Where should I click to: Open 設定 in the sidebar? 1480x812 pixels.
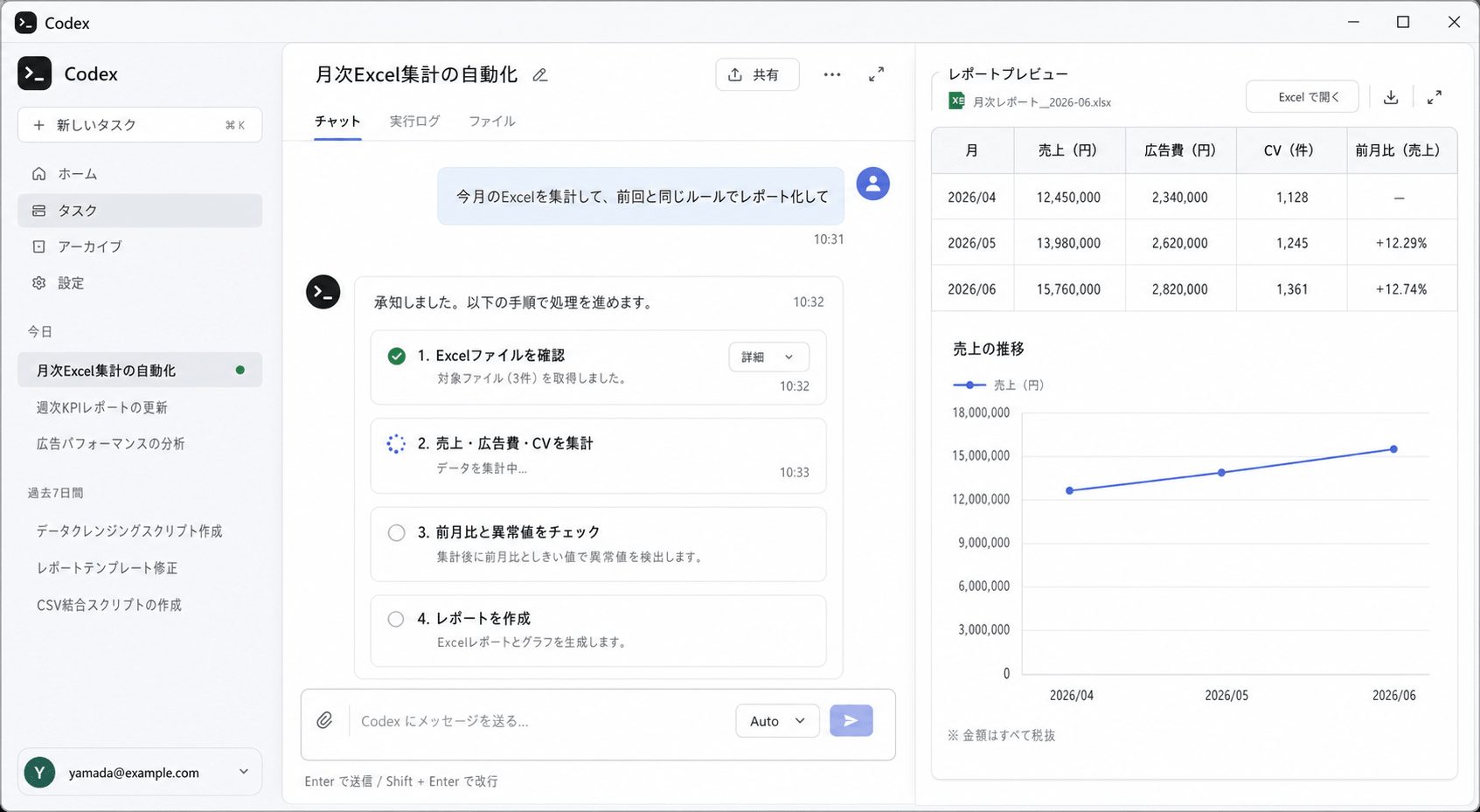[x=140, y=283]
